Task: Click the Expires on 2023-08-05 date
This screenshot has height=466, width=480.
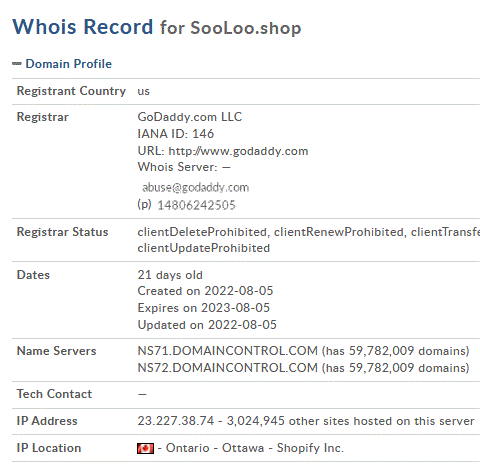Action: 204,308
